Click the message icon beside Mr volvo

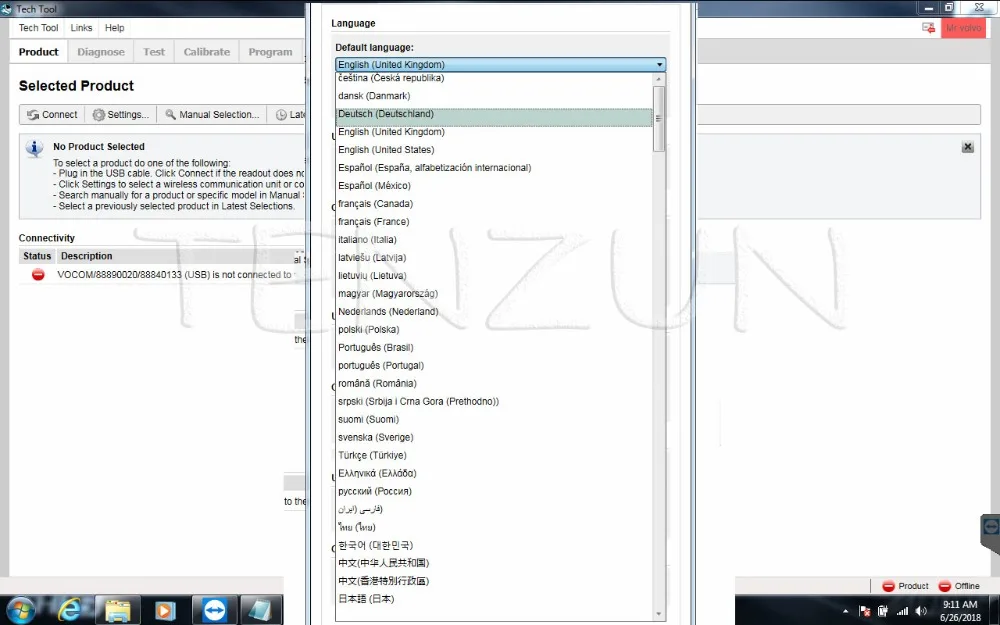pos(928,28)
